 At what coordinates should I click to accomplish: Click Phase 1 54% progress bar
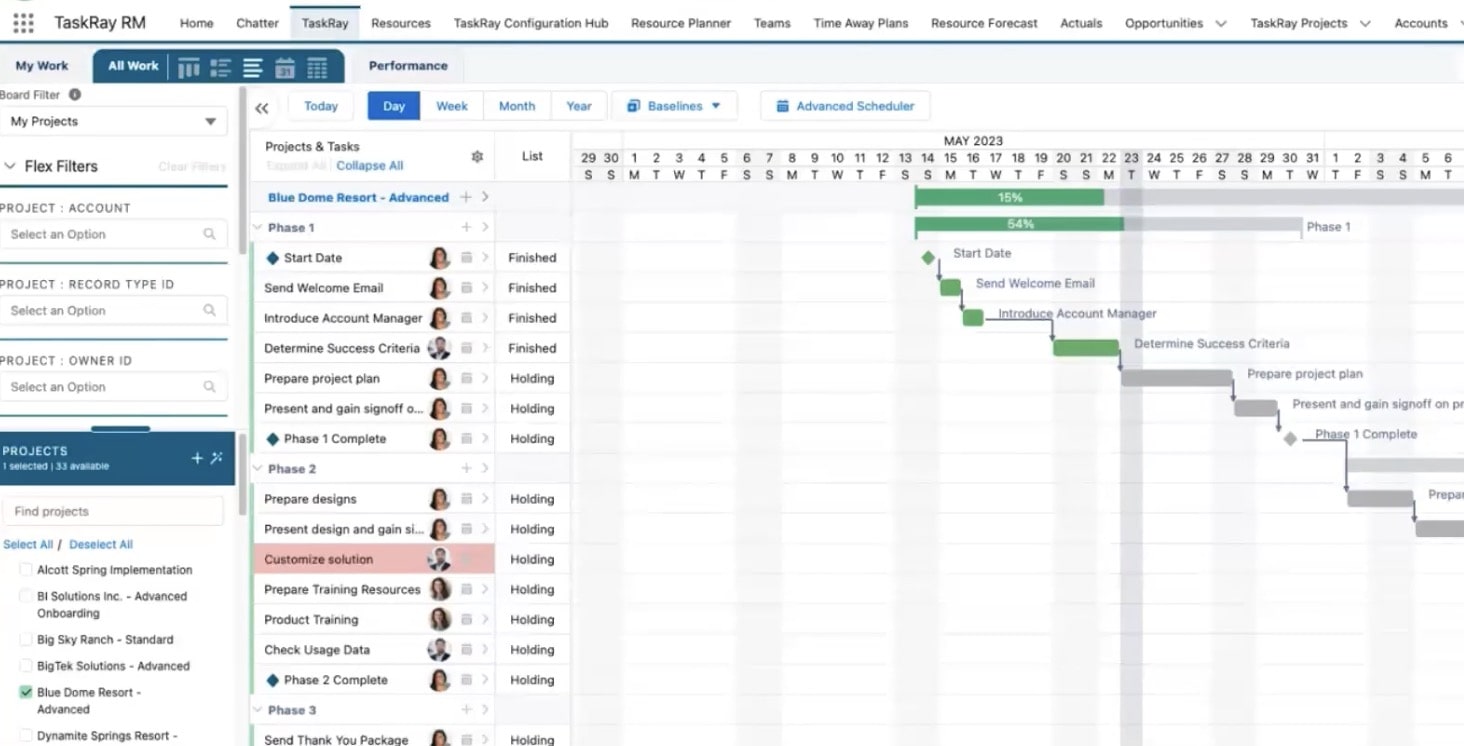[1019, 224]
